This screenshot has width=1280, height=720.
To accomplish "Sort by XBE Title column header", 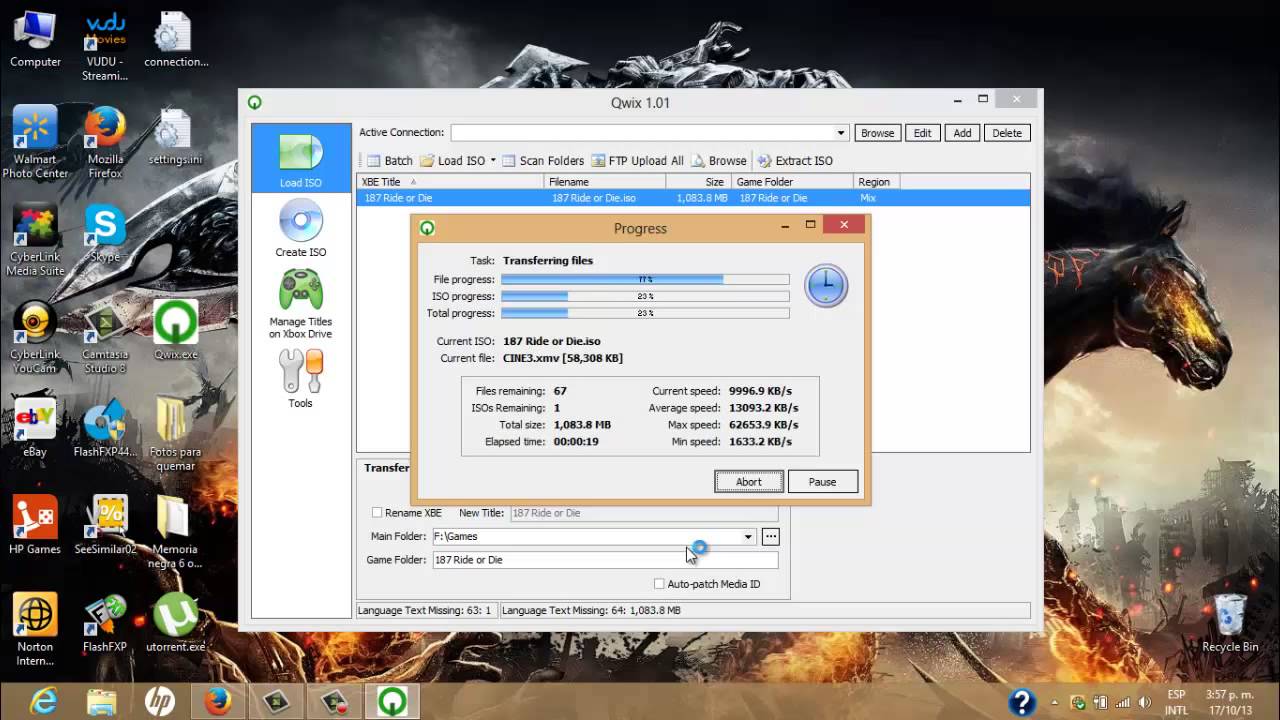I will (451, 182).
